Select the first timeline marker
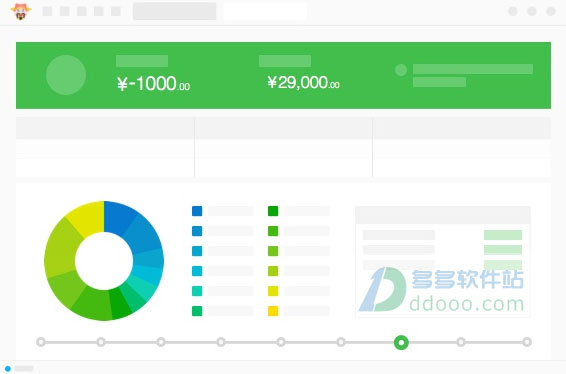The image size is (566, 374). pos(41,342)
